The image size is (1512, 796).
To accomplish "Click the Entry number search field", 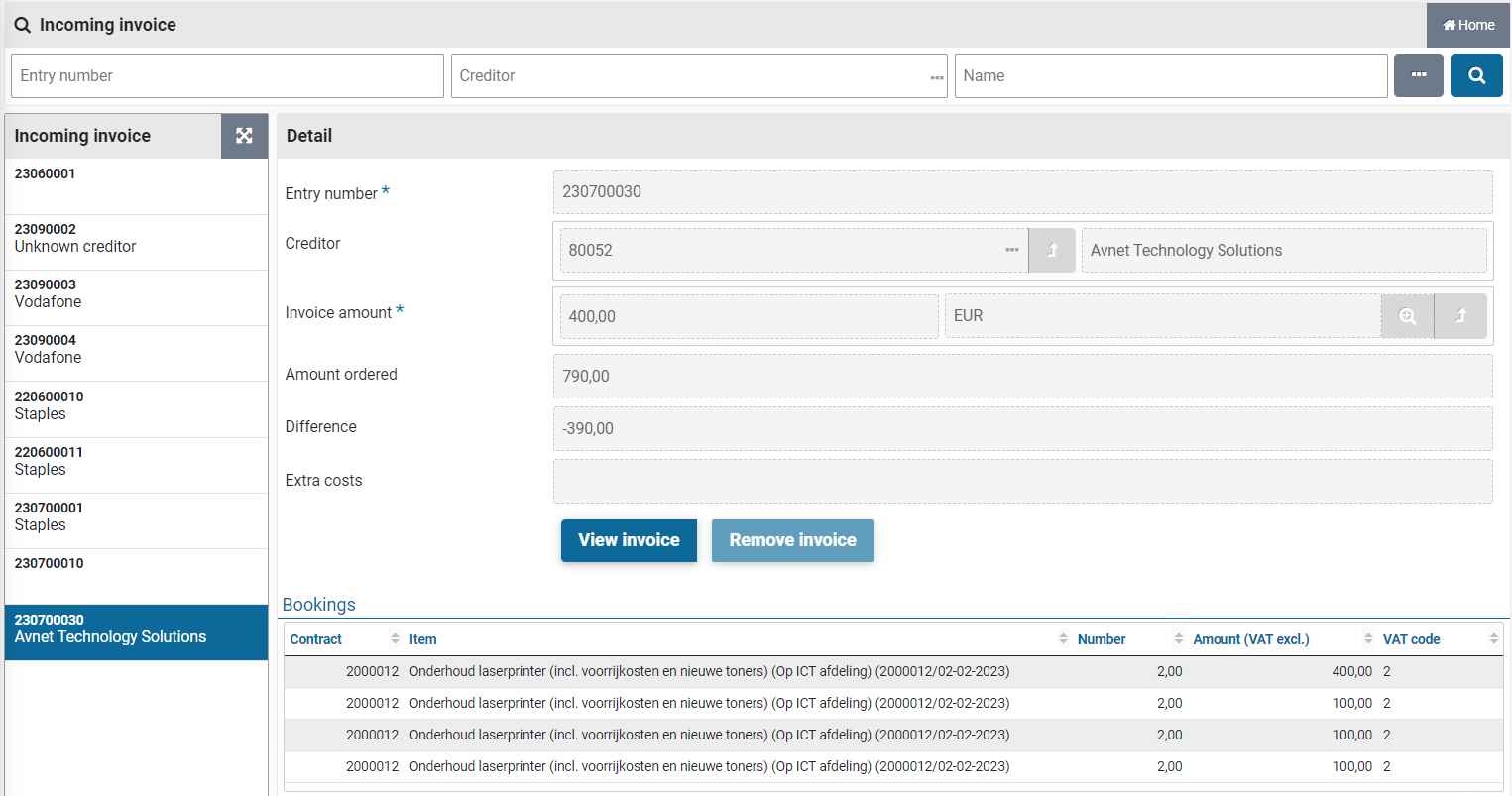I will pos(227,76).
